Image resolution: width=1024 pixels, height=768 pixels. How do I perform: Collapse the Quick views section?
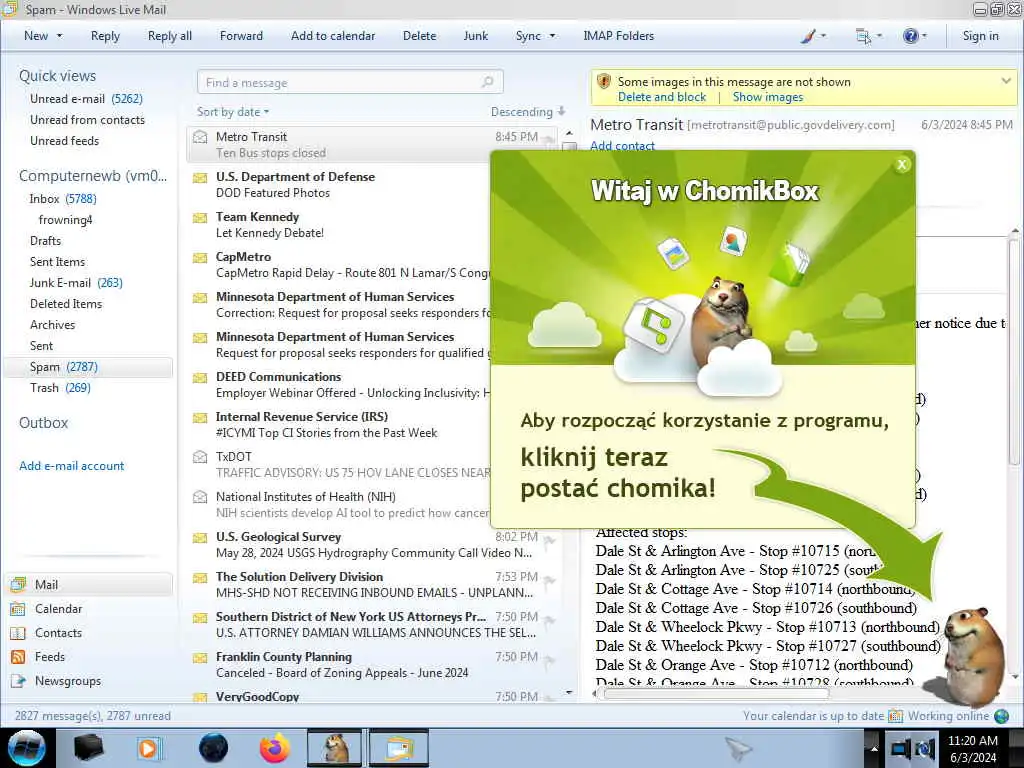coord(57,76)
